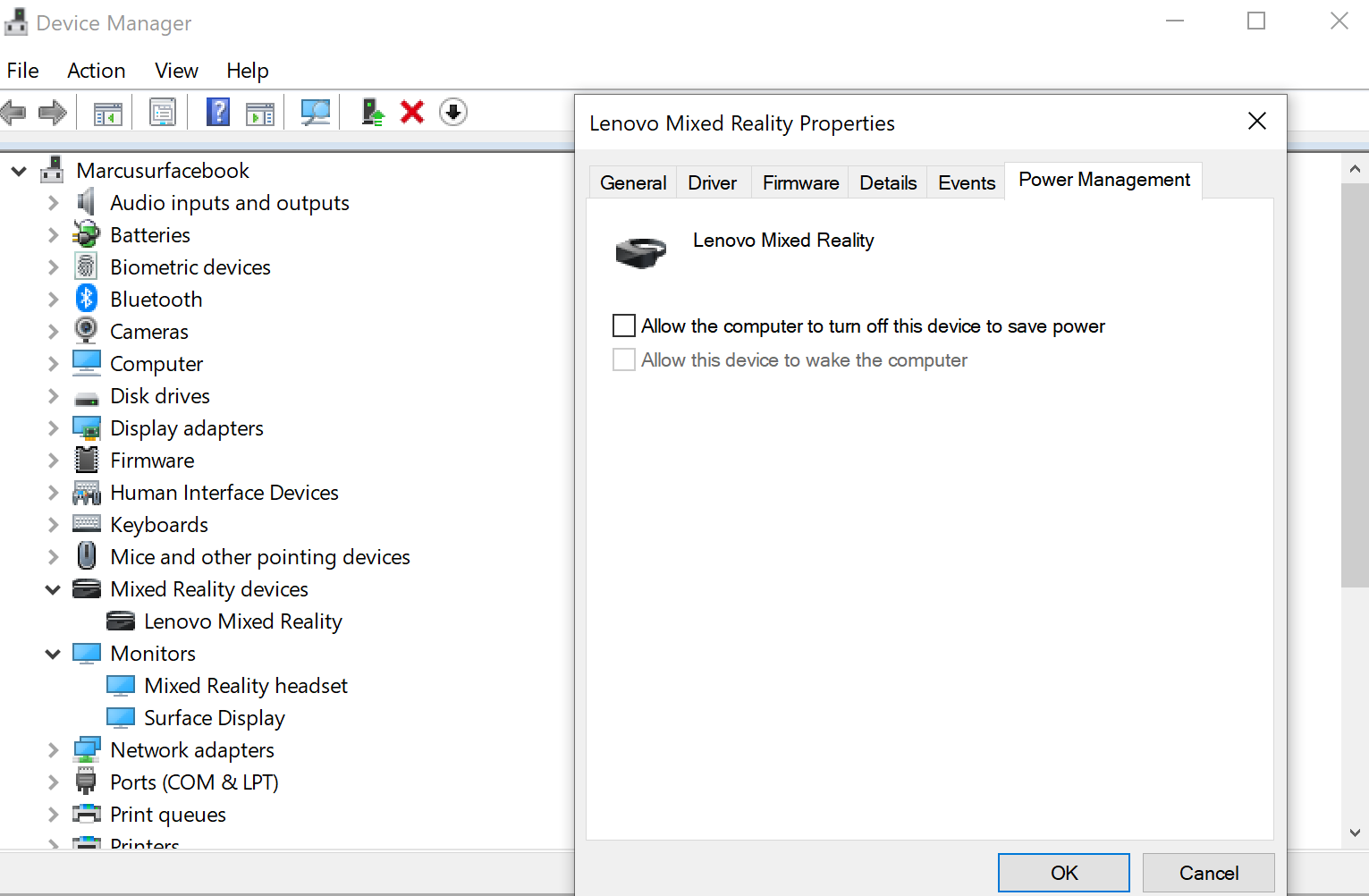Select the Print queues printer icon
1369x896 pixels.
pos(87,814)
